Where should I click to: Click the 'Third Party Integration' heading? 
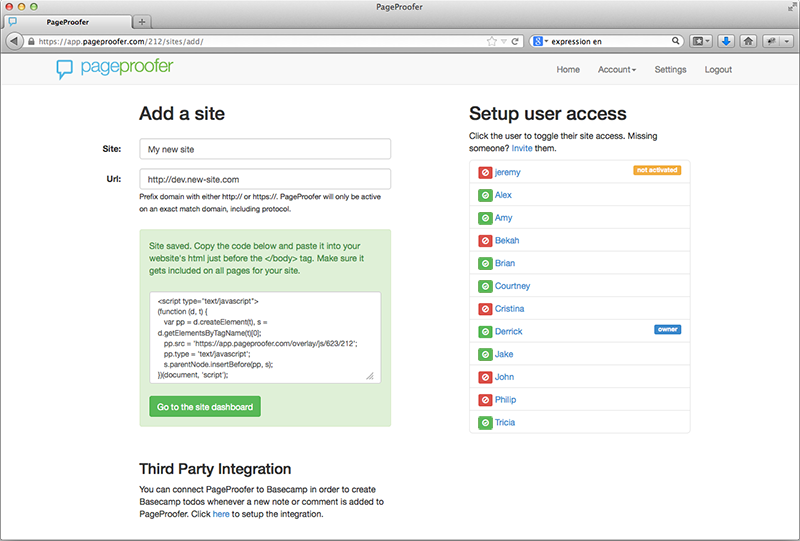[x=215, y=469]
